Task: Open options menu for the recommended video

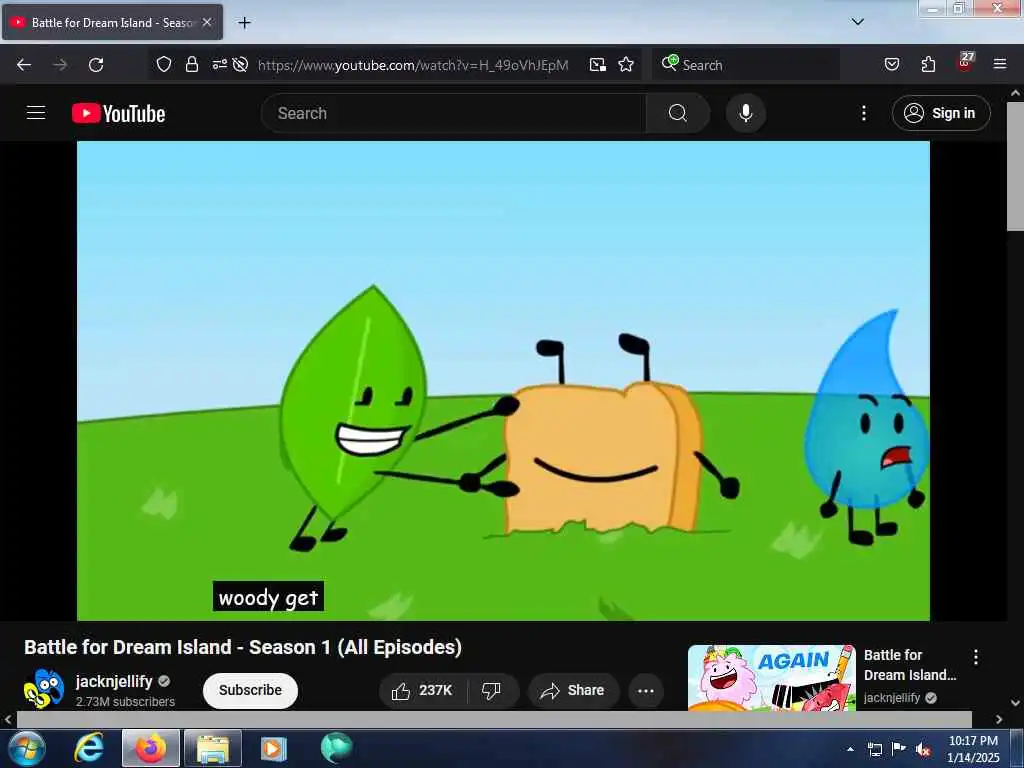Action: [x=976, y=657]
